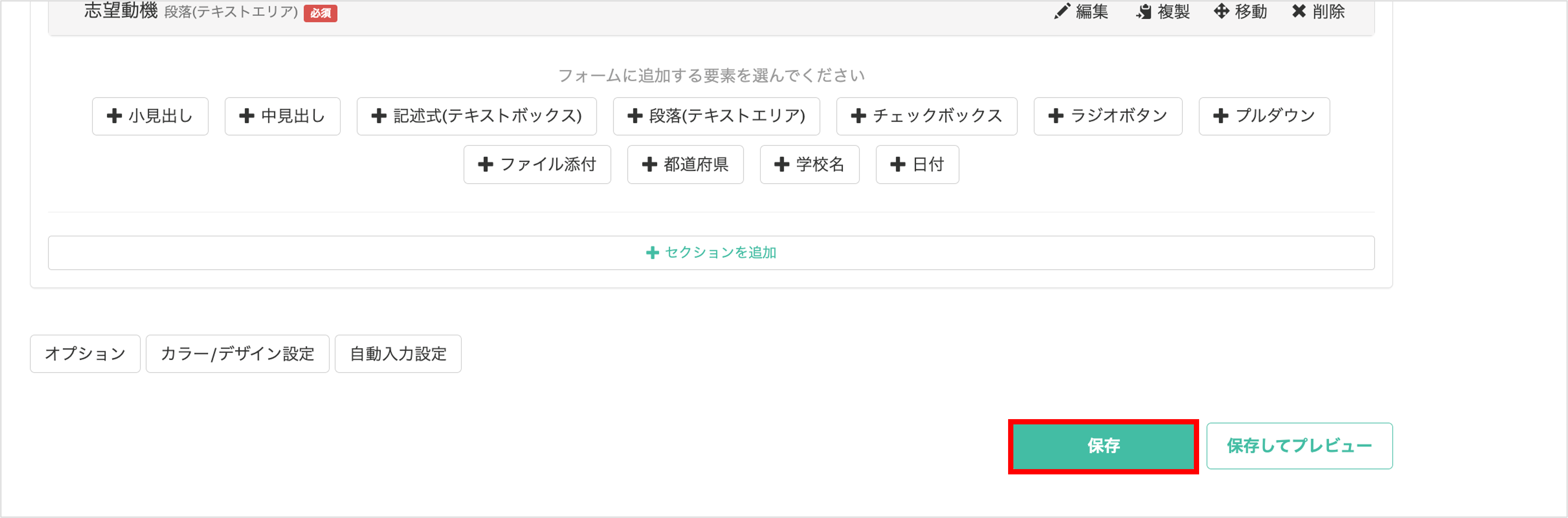This screenshot has height=518, width=1568.
Task: Open the 自動入力設定 tab
Action: click(397, 354)
